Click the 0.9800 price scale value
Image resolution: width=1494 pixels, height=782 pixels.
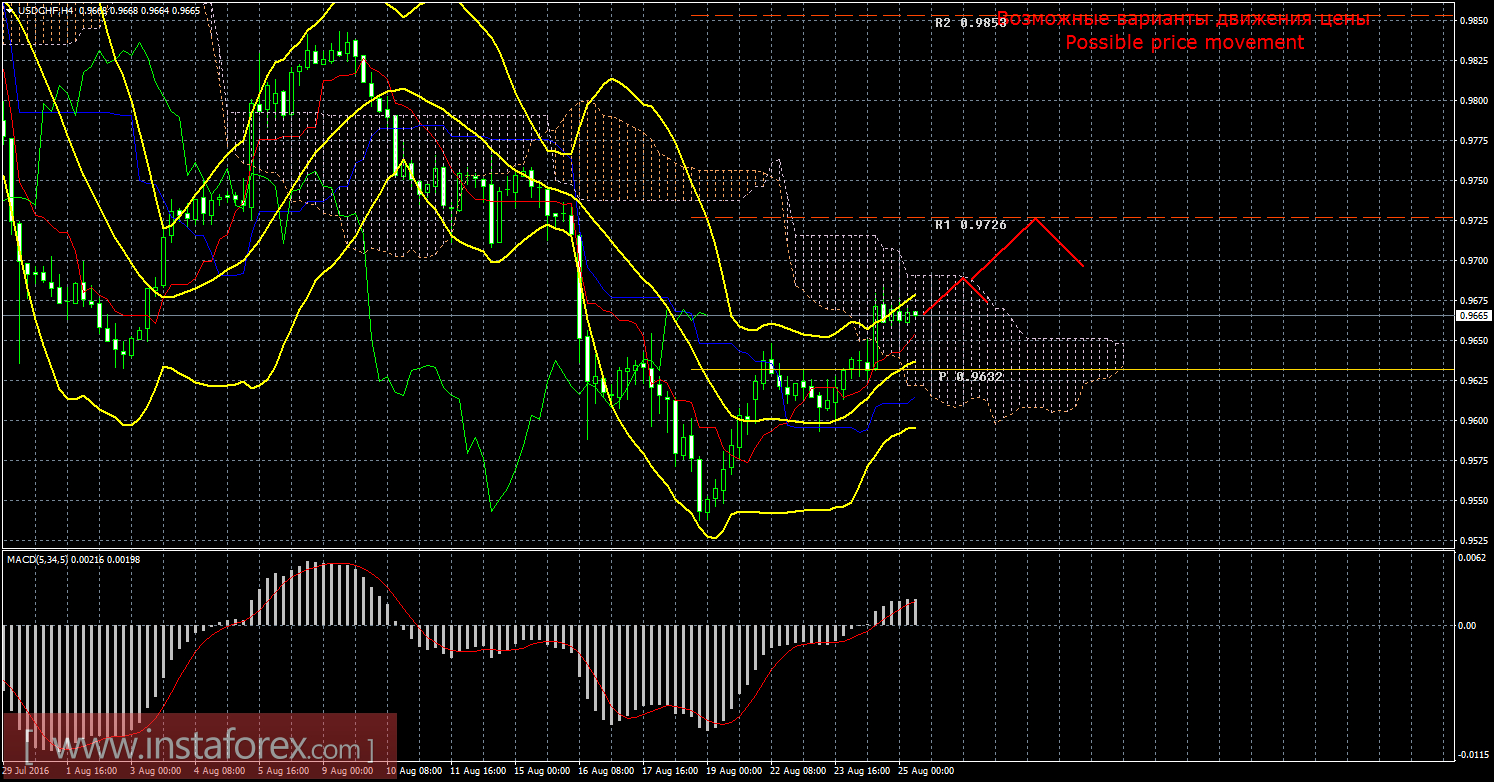coord(1474,100)
